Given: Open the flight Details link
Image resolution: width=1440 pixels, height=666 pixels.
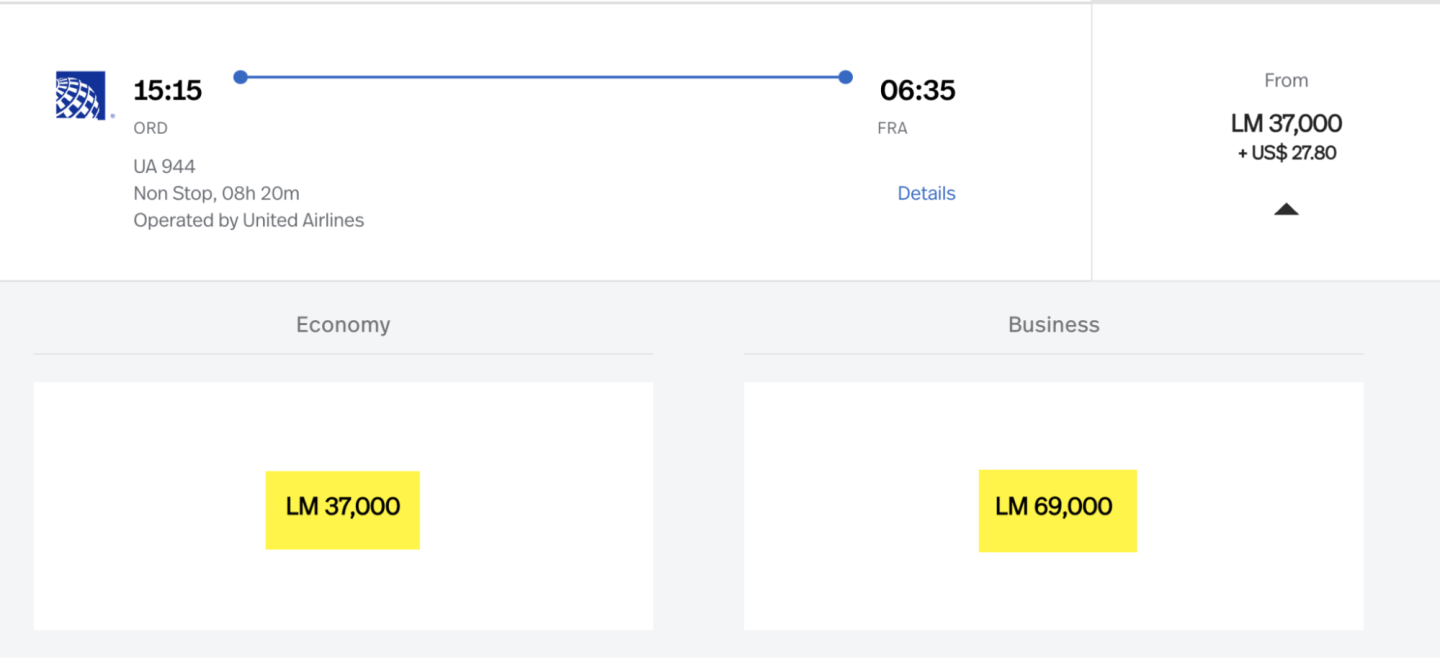Looking at the screenshot, I should coord(926,194).
